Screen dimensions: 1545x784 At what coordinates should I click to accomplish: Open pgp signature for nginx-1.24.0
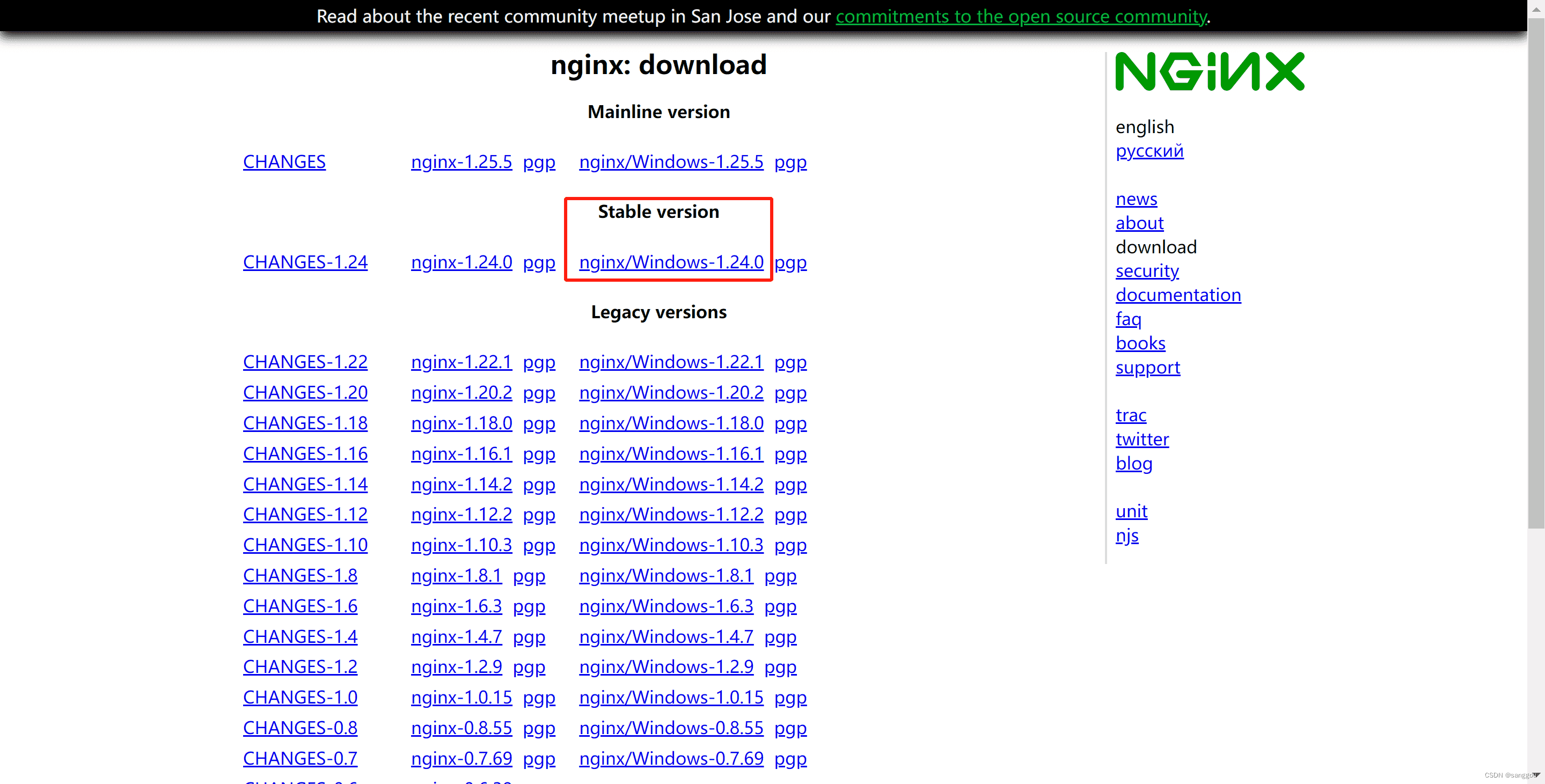(539, 263)
